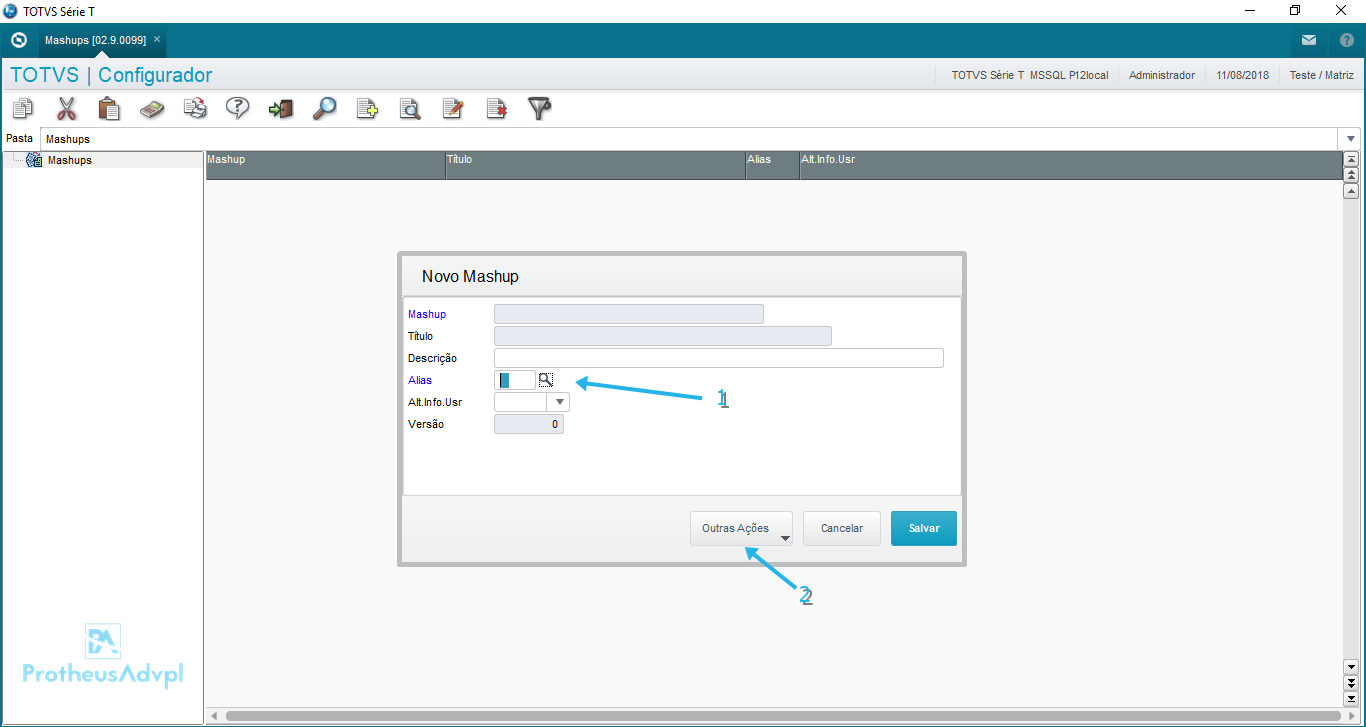Click the 11/08/2018 date label
The height and width of the screenshot is (727, 1366).
(x=1243, y=75)
